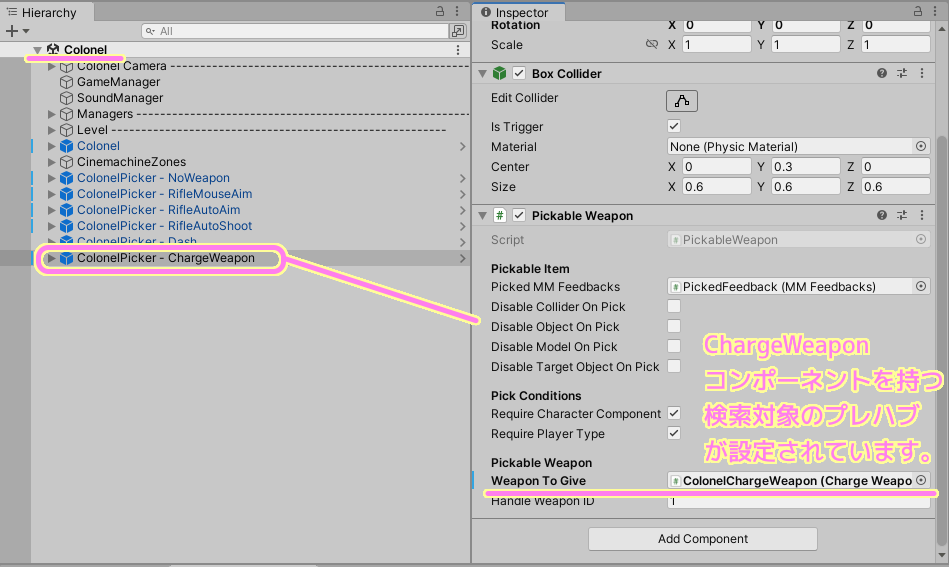Open the Pickable Weapon context menu
The image size is (949, 567).
coord(922,215)
